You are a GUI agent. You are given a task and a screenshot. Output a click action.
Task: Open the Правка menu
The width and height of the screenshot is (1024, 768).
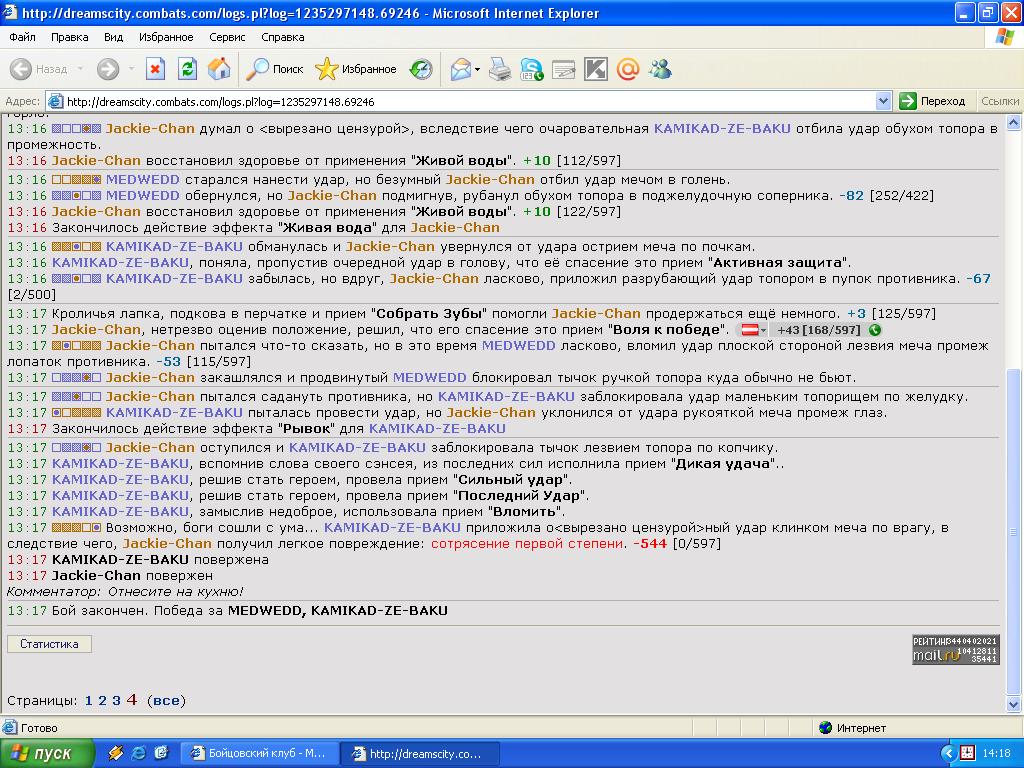(x=69, y=37)
